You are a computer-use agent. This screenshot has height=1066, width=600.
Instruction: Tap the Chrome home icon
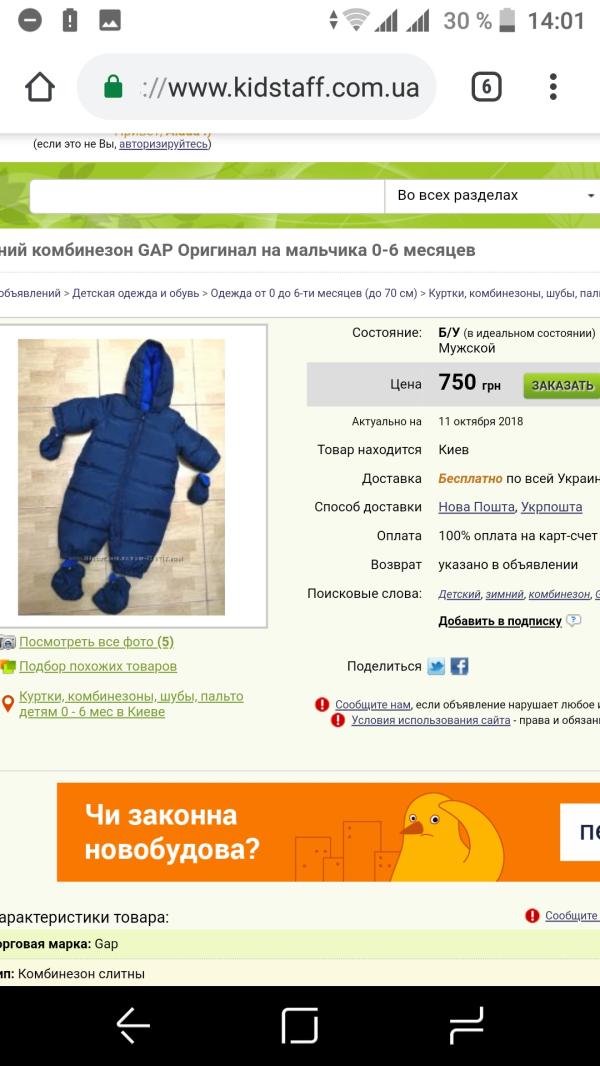click(39, 87)
